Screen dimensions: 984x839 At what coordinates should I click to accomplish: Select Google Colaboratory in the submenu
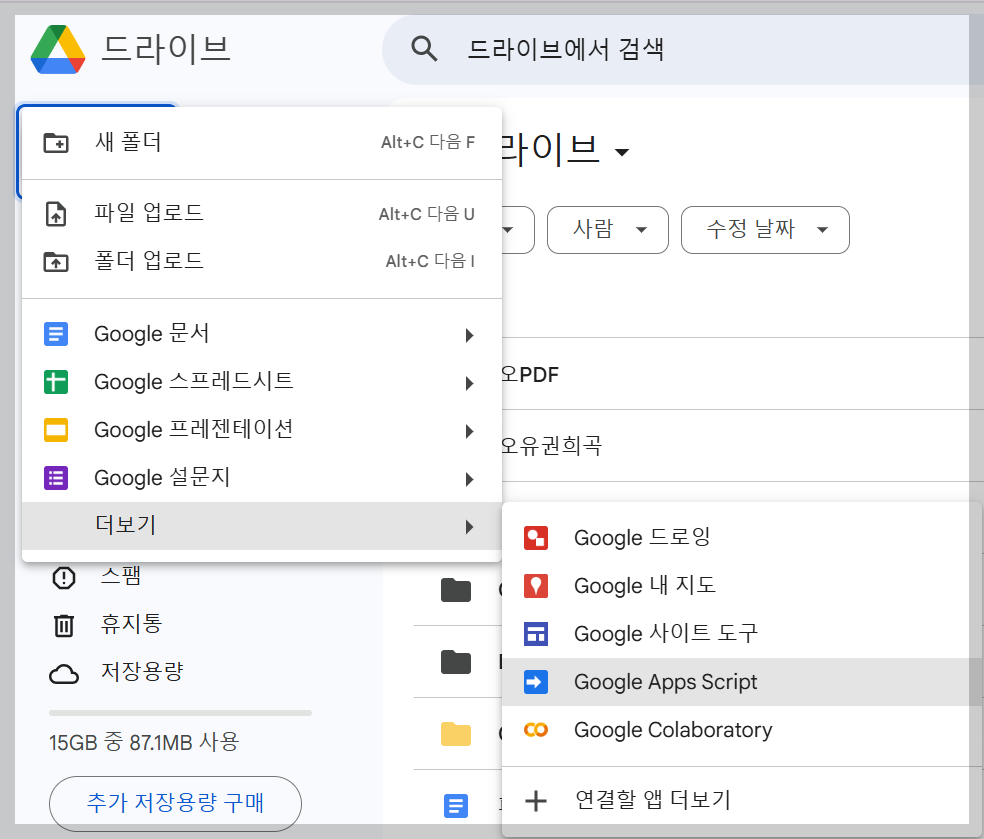[x=742, y=730]
